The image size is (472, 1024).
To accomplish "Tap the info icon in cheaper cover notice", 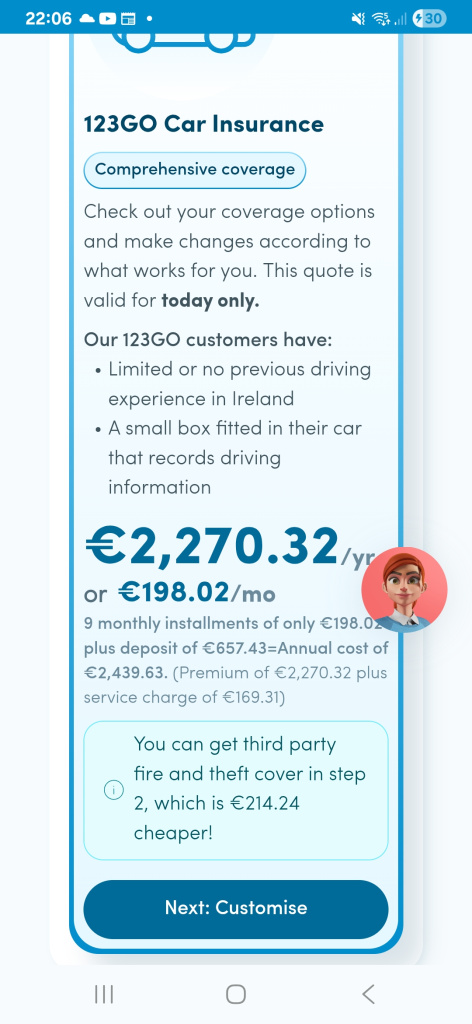I will 114,790.
